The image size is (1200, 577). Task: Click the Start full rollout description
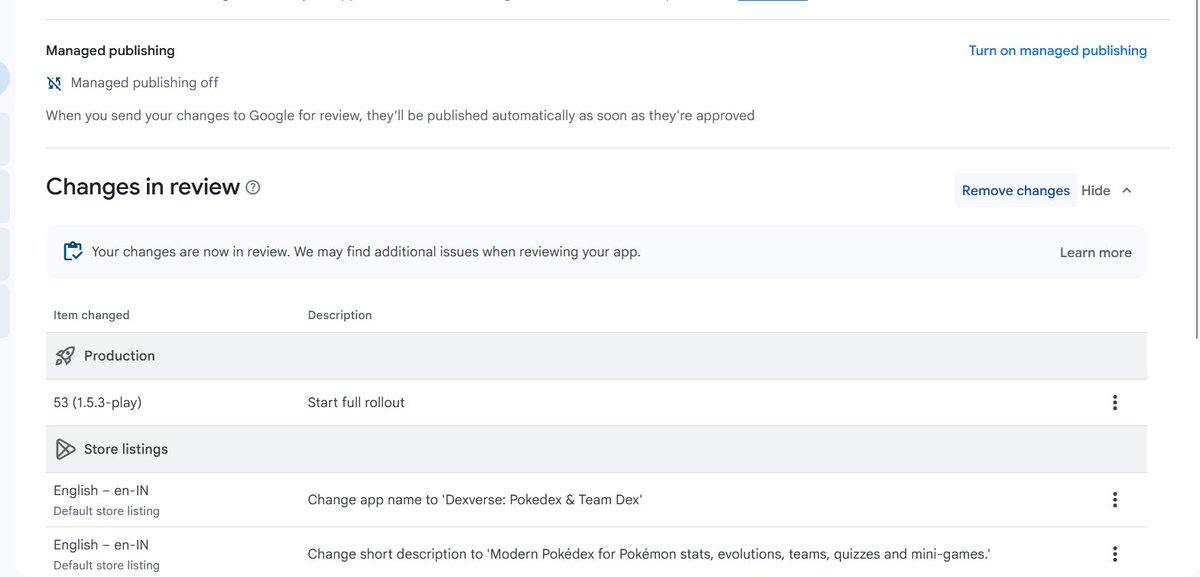[x=356, y=402]
